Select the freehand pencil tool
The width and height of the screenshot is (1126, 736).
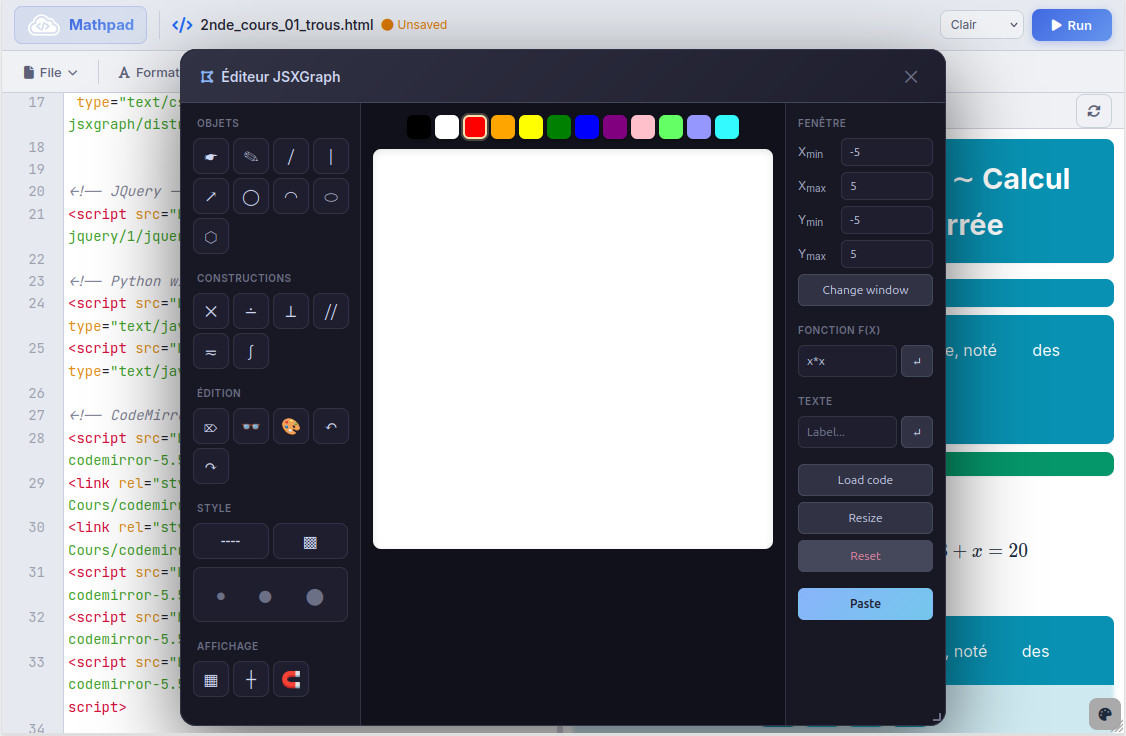(250, 155)
